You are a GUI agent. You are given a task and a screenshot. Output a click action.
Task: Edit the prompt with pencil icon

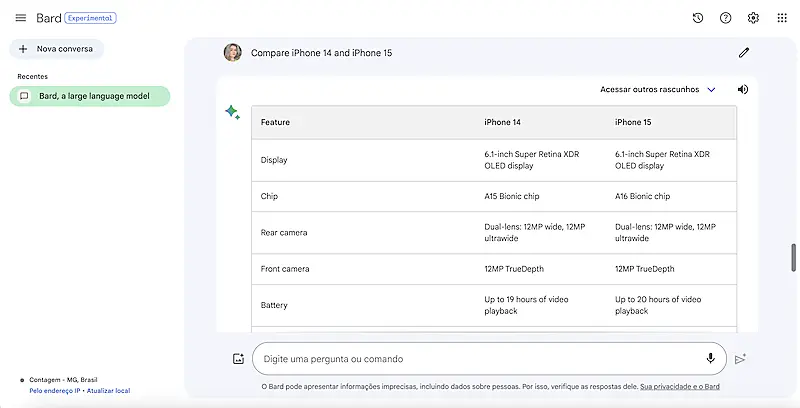click(744, 53)
